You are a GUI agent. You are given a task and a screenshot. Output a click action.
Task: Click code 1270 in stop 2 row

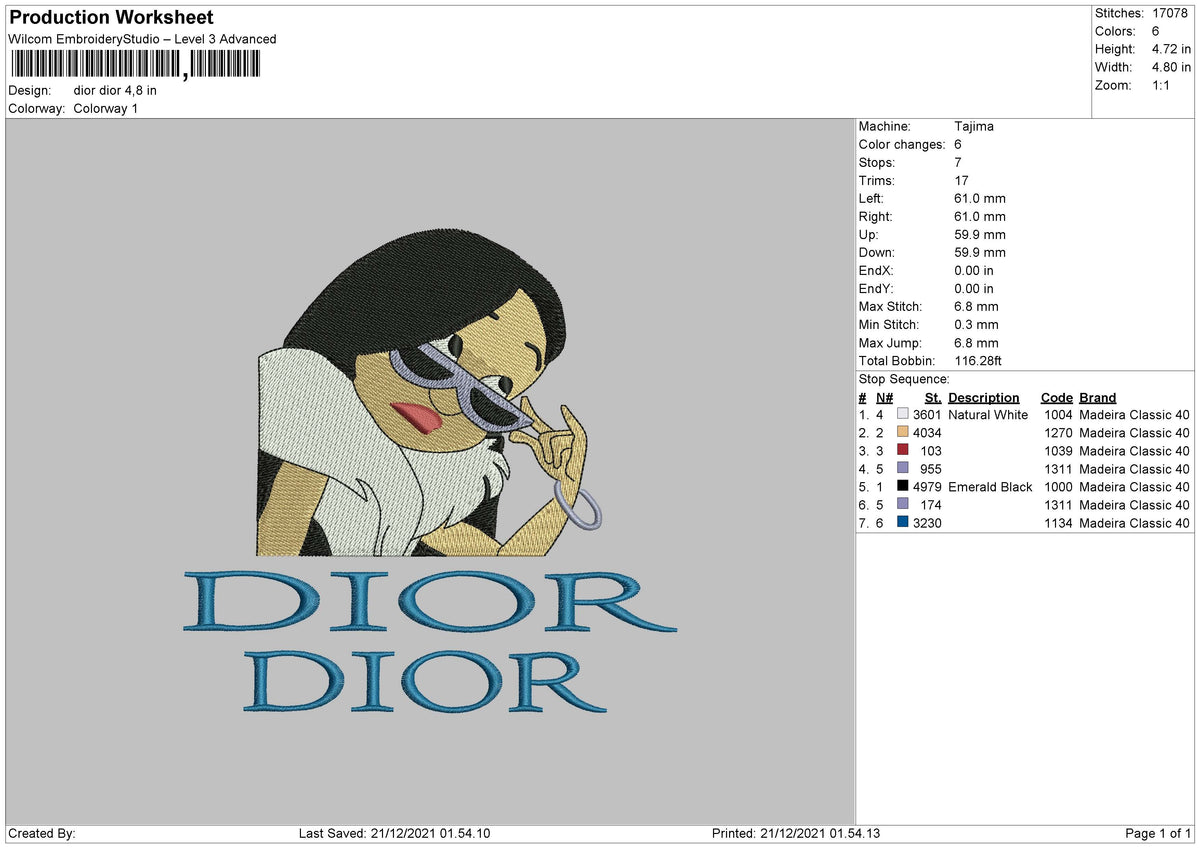tap(1058, 433)
